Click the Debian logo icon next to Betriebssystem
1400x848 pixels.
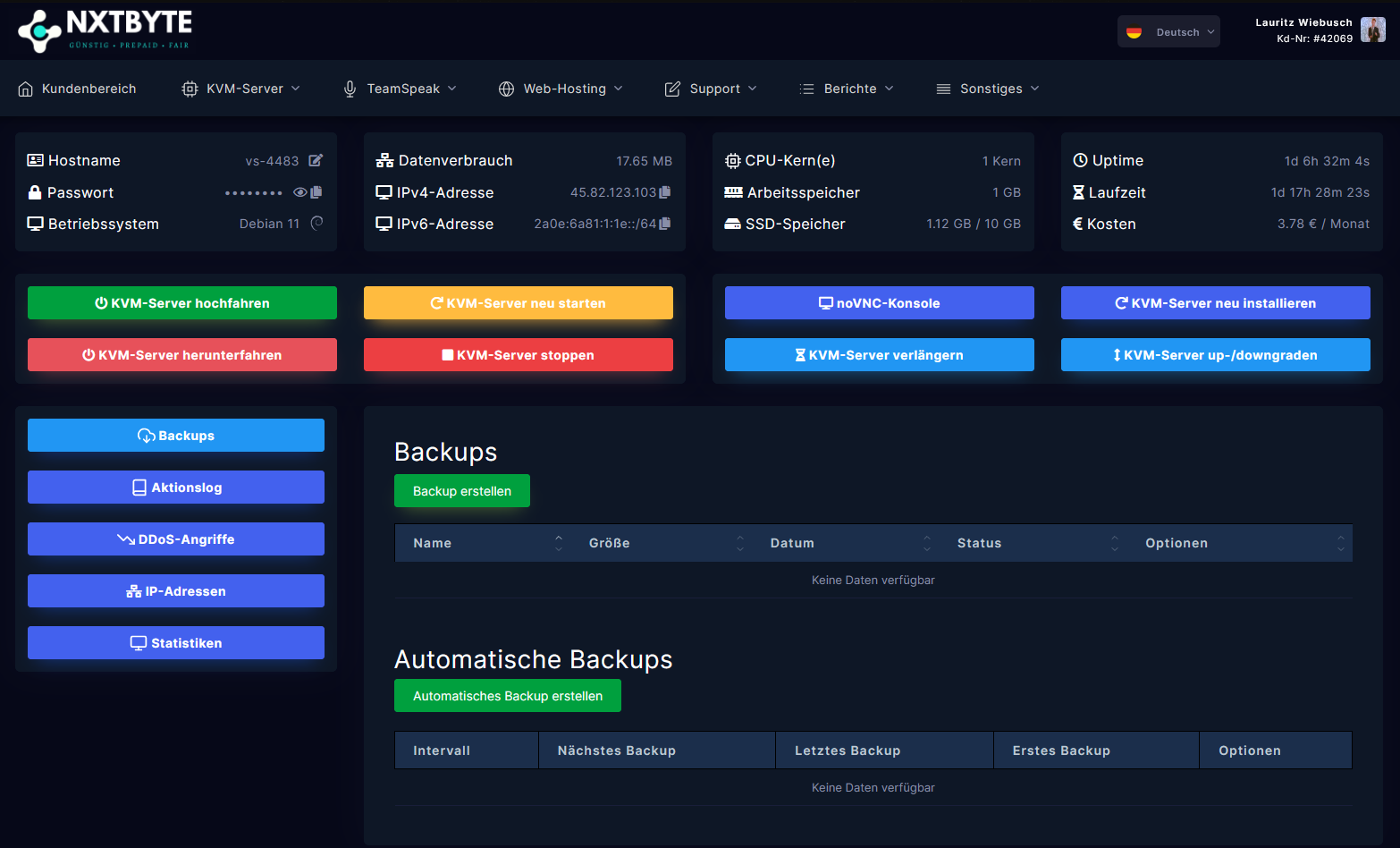click(316, 224)
